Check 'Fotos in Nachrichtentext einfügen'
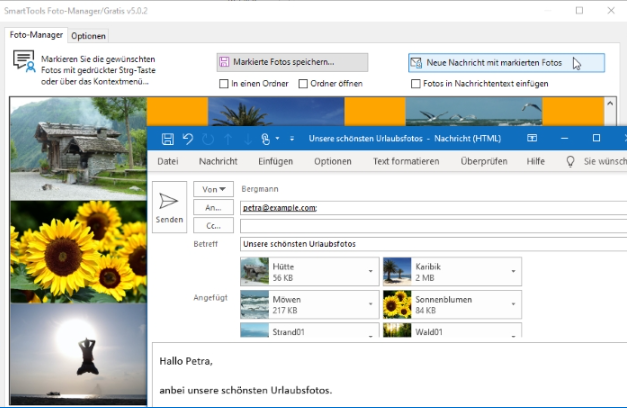This screenshot has height=408, width=627. [x=416, y=84]
